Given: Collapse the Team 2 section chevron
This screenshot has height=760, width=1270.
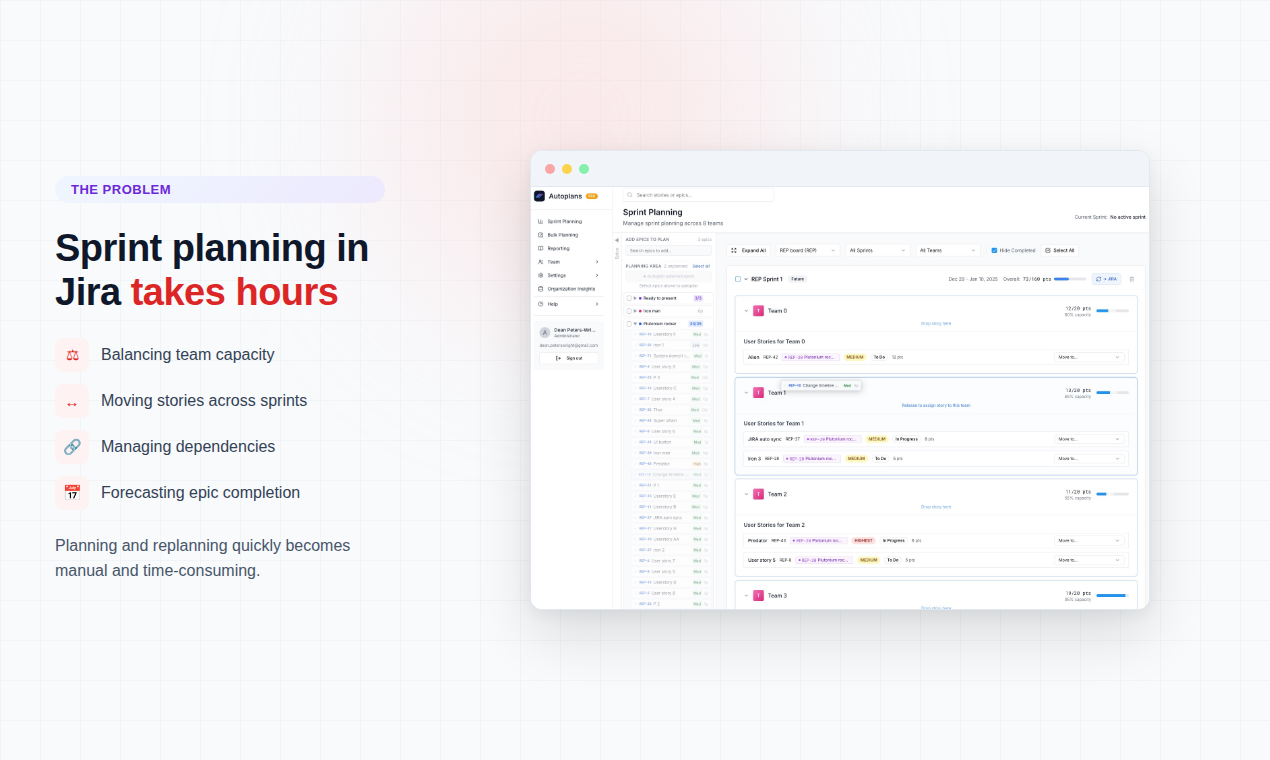Looking at the screenshot, I should 746,494.
